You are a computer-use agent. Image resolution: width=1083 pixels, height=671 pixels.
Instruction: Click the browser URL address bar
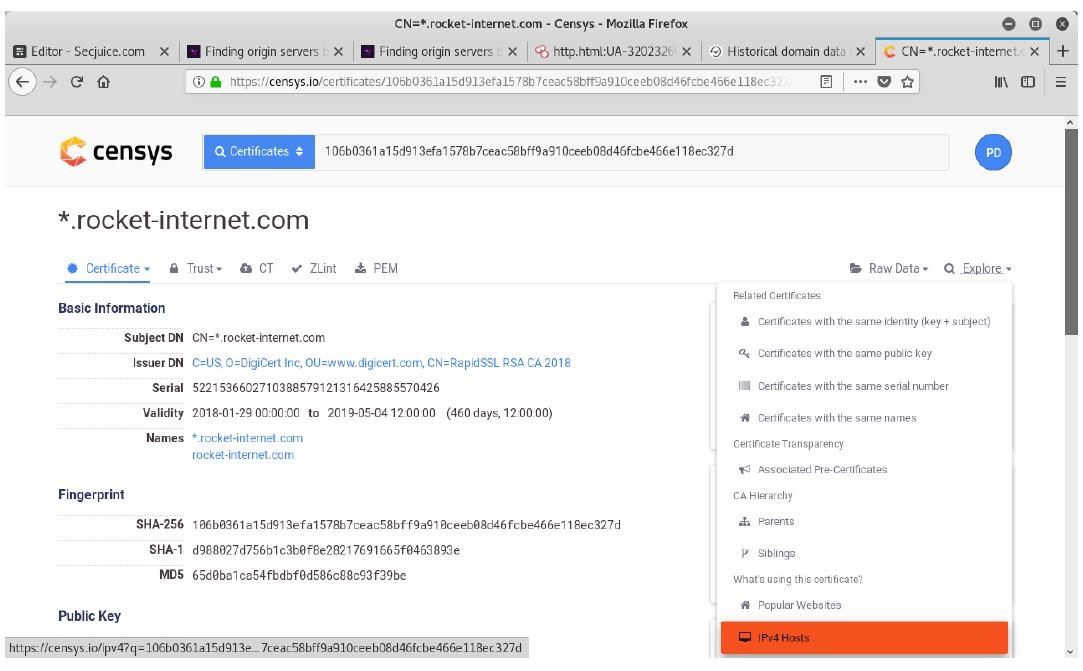(510, 82)
